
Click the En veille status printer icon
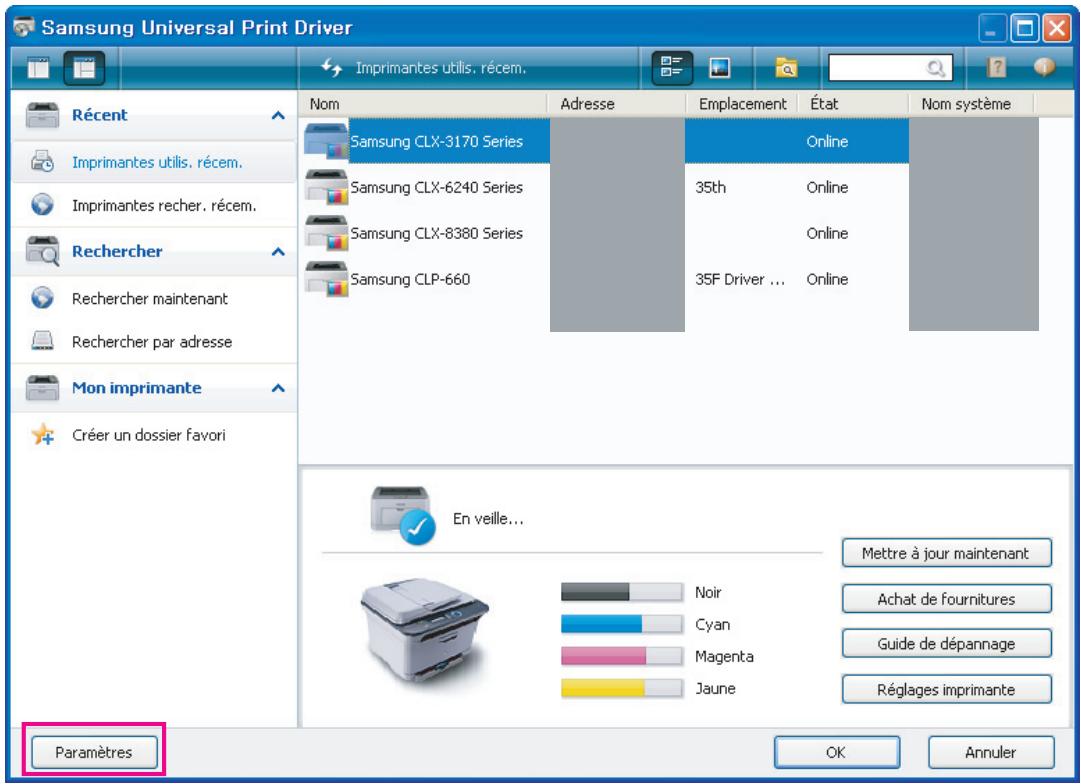(403, 514)
